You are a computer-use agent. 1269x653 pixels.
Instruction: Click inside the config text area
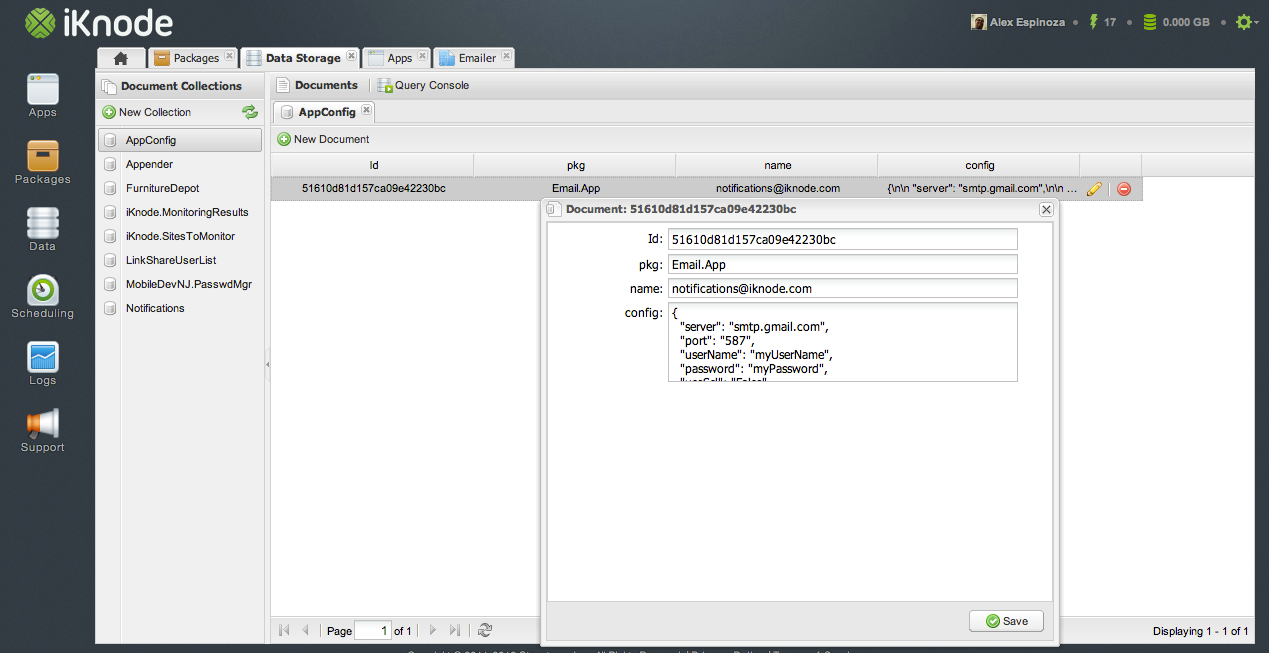(843, 342)
